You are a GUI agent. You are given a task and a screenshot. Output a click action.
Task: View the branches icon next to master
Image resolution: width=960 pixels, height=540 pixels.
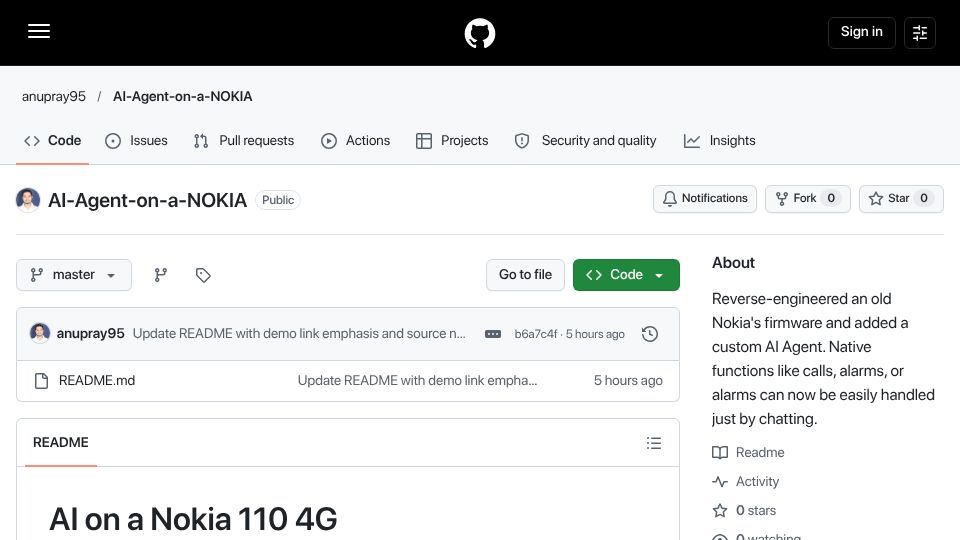pyautogui.click(x=160, y=275)
